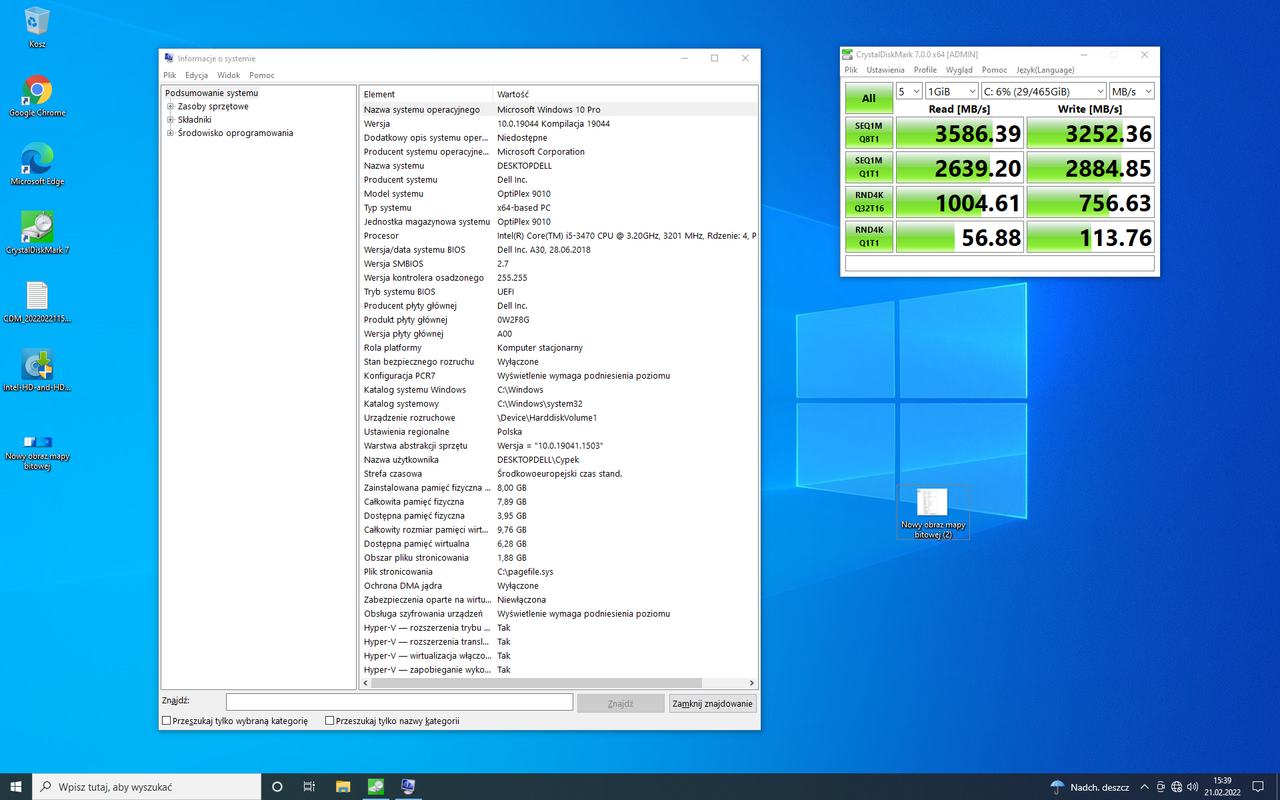This screenshot has width=1280, height=800.
Task: Click the 'Zamknij znajdowanie' button
Action: tap(712, 703)
